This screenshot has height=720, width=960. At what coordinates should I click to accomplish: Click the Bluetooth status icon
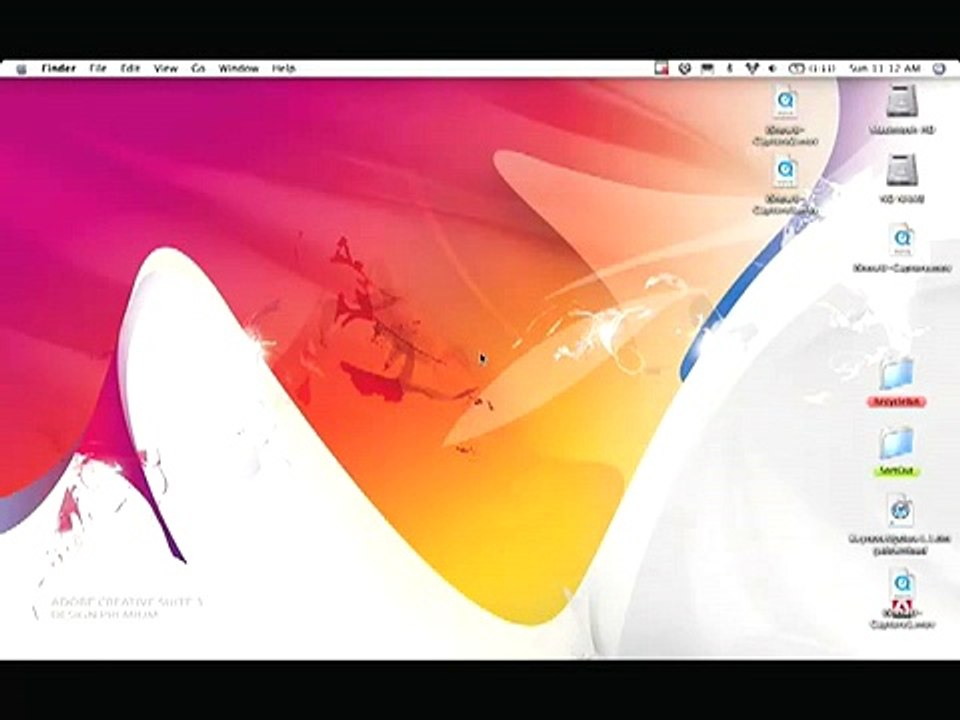pyautogui.click(x=729, y=69)
